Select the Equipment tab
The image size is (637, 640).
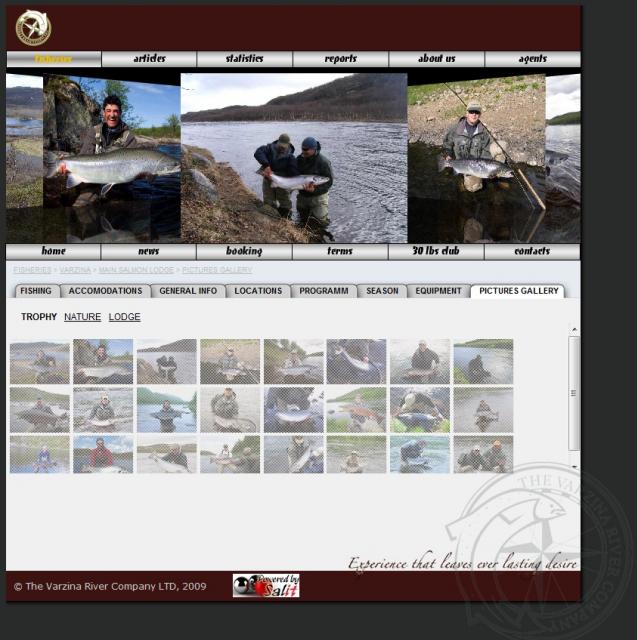[438, 291]
